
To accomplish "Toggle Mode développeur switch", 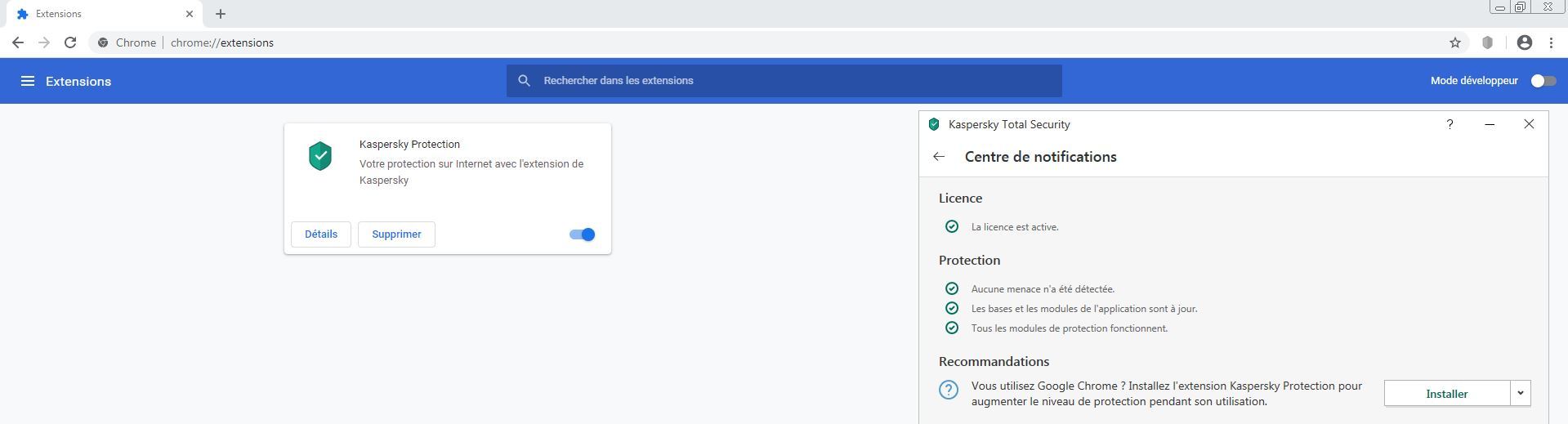I will (x=1543, y=81).
